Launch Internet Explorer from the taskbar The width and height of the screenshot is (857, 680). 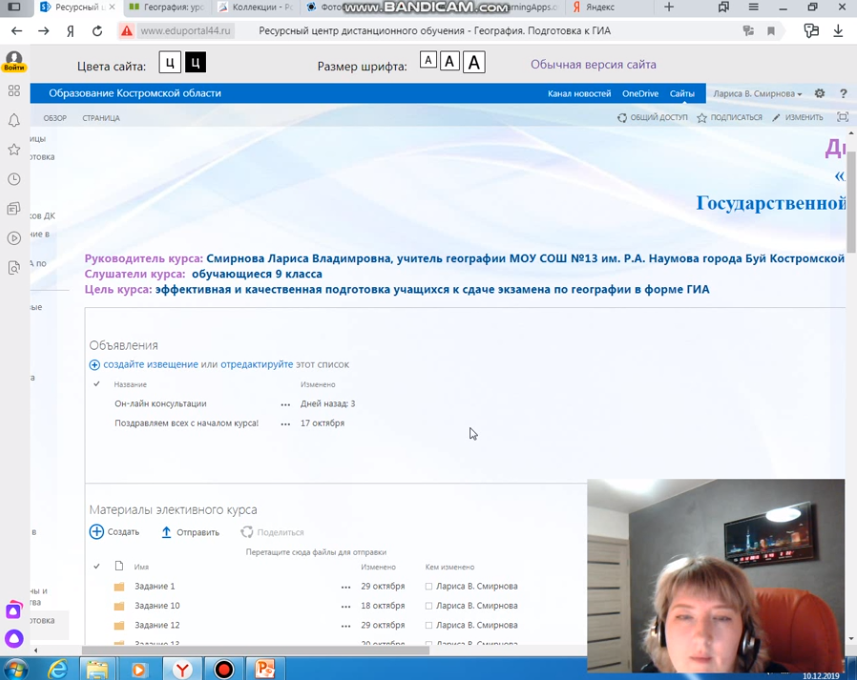[57, 669]
